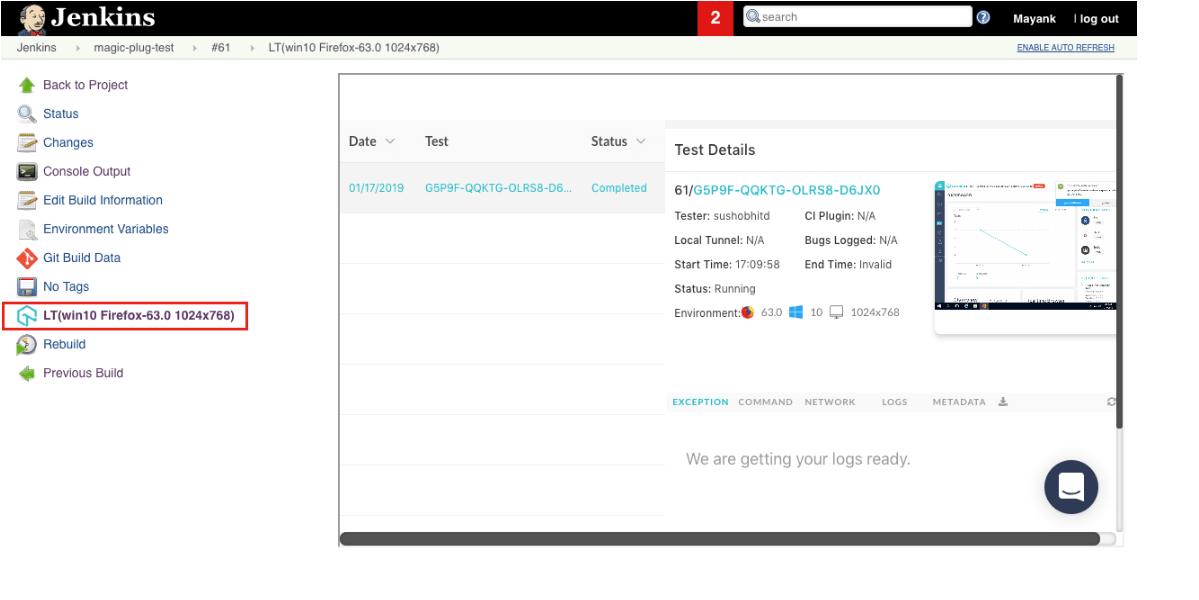Switch to the NETWORK tab
Image resolution: width=1199 pixels, height=600 pixels.
(830, 402)
